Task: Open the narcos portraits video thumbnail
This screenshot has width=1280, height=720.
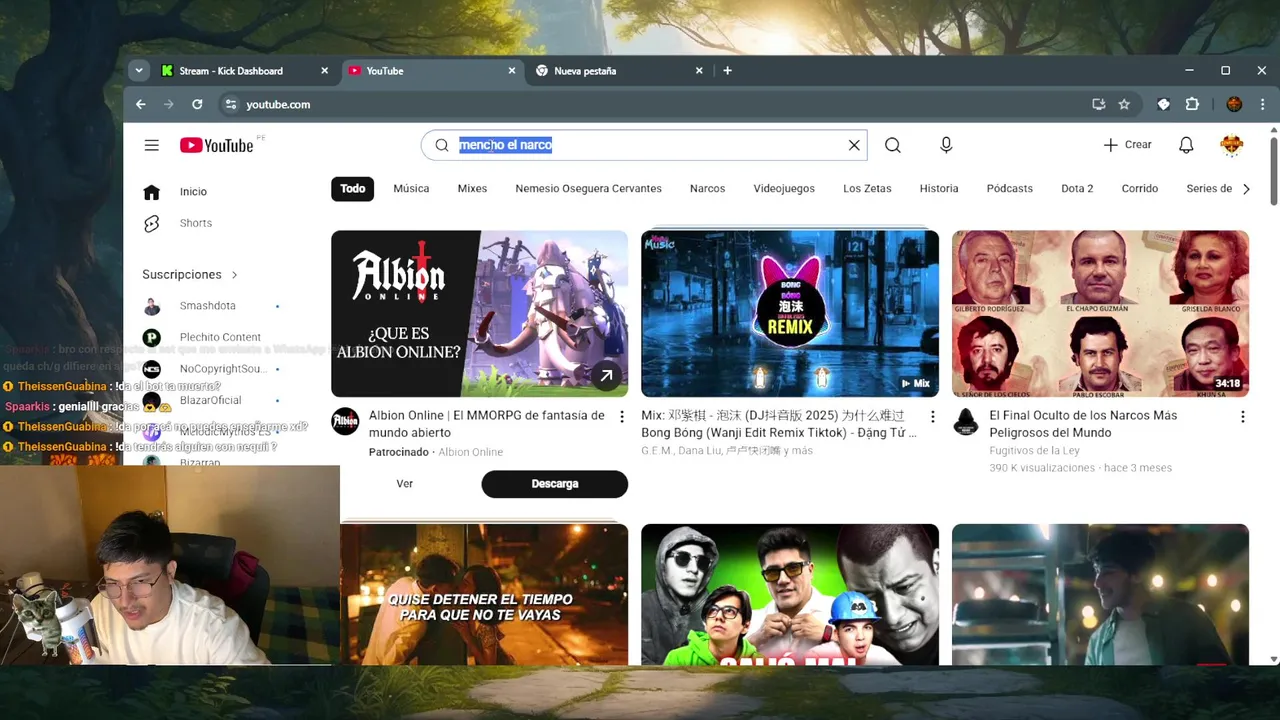Action: (x=1100, y=314)
